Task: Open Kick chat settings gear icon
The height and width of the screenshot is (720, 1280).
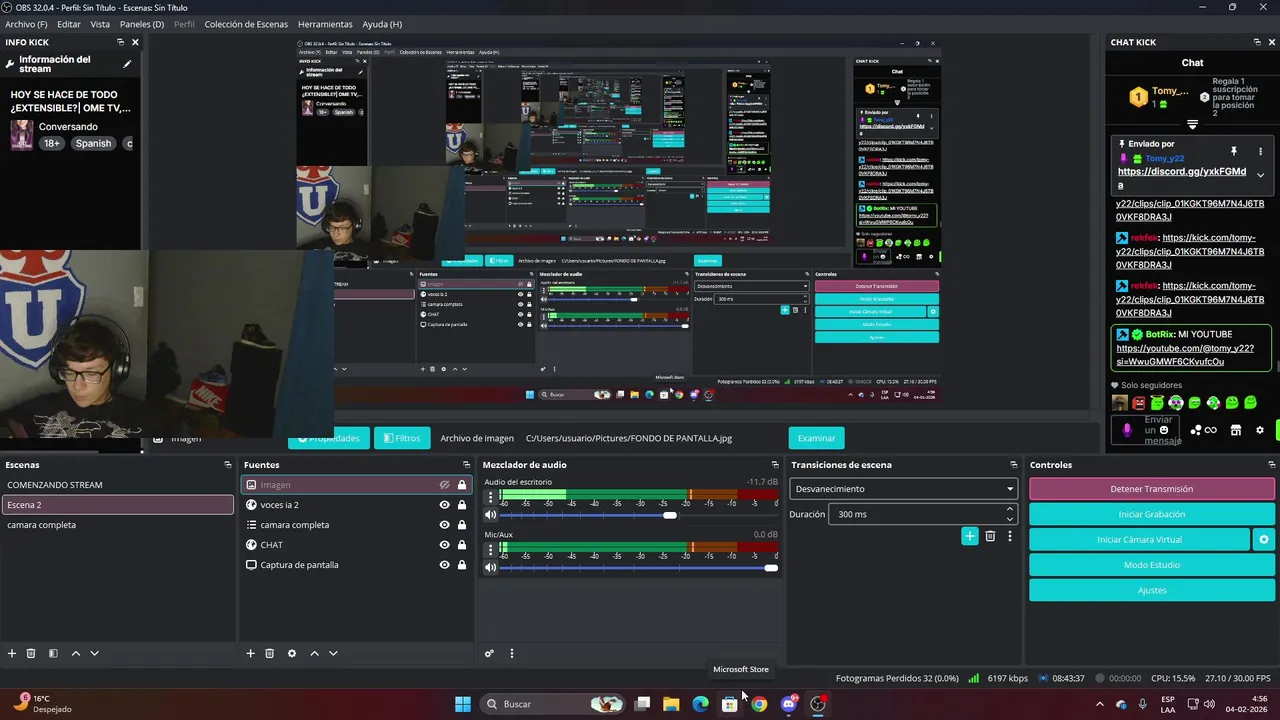Action: pyautogui.click(x=1260, y=430)
